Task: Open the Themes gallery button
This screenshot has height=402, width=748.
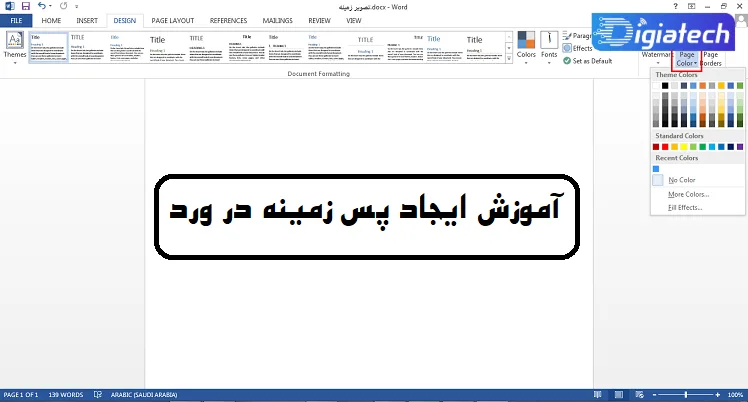Action: pos(15,48)
